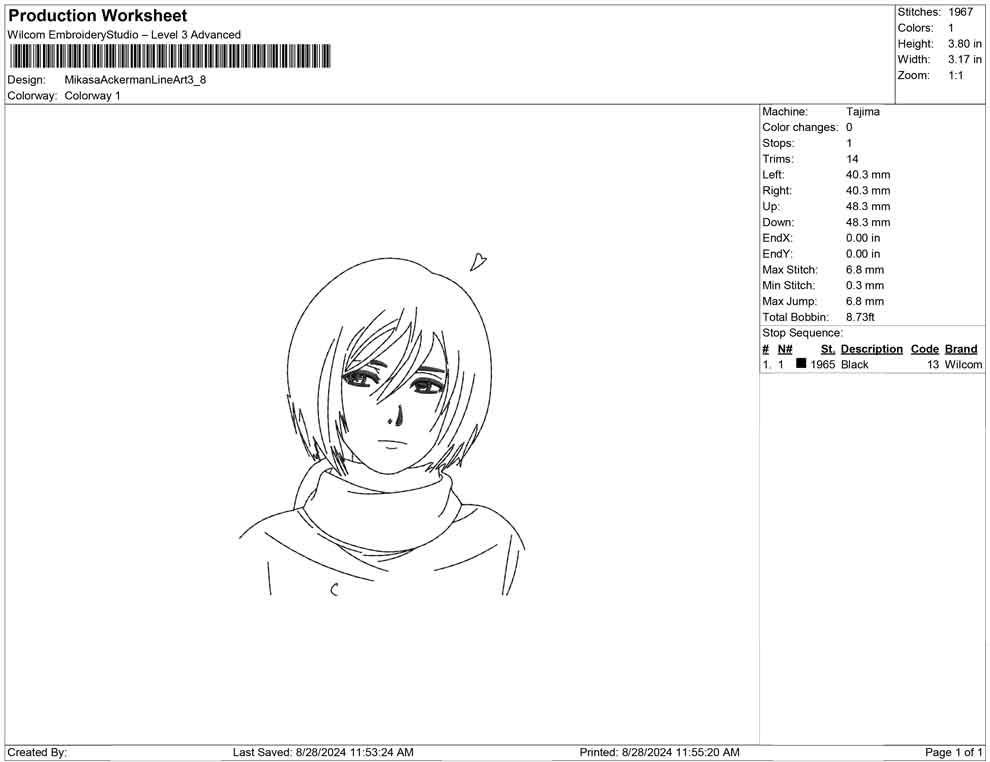Image resolution: width=990 pixels, height=762 pixels.
Task: Click the EndX value 0.00 in
Action: (863, 238)
